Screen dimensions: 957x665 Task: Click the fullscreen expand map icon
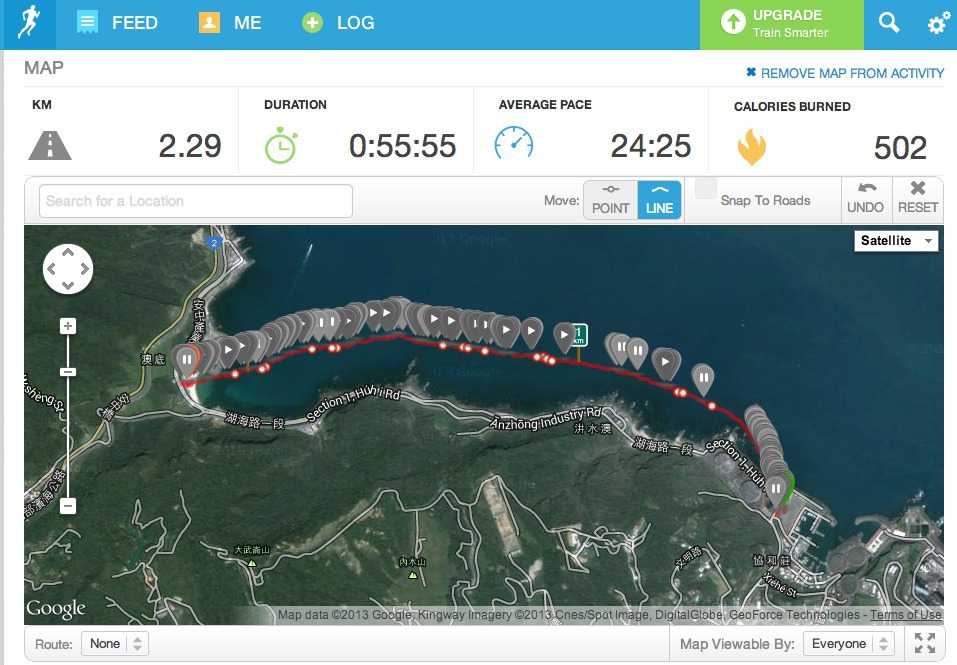(925, 643)
